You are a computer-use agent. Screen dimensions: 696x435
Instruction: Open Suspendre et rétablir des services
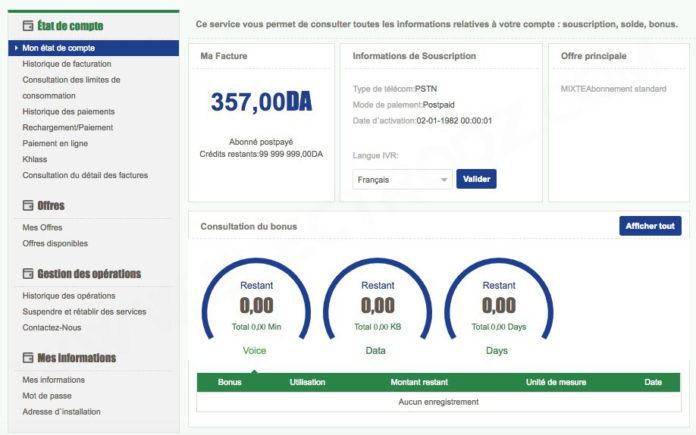pos(84,312)
